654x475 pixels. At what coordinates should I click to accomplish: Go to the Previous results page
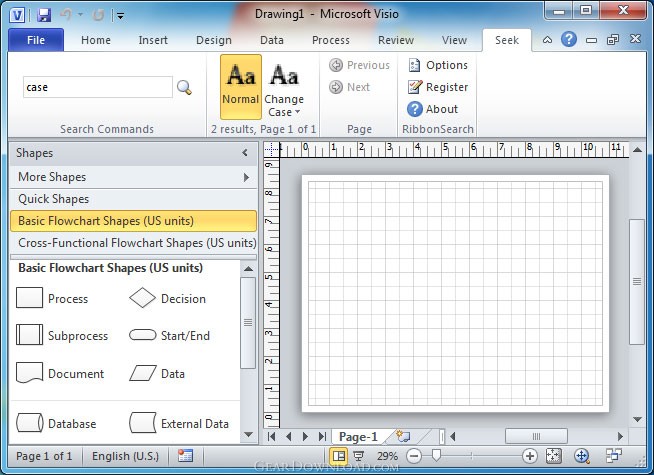(359, 65)
